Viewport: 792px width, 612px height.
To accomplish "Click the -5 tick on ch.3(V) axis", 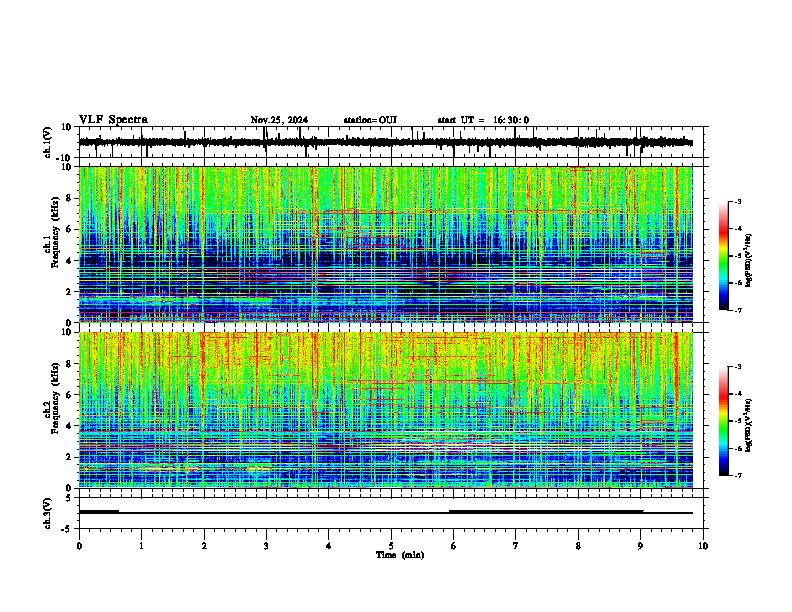I will [x=67, y=529].
